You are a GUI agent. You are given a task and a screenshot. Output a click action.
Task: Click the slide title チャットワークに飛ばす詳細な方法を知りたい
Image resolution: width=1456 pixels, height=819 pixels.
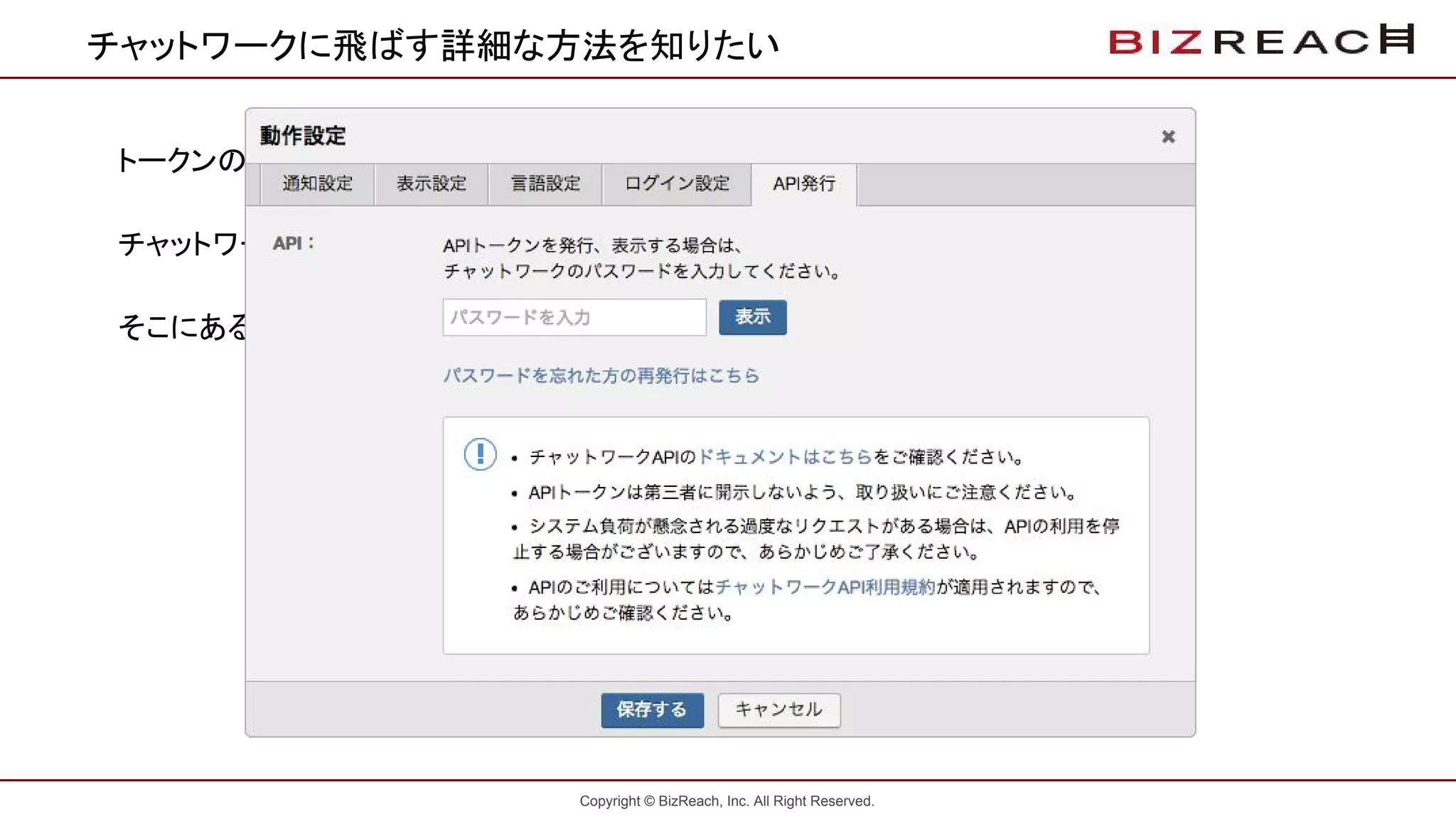point(433,45)
